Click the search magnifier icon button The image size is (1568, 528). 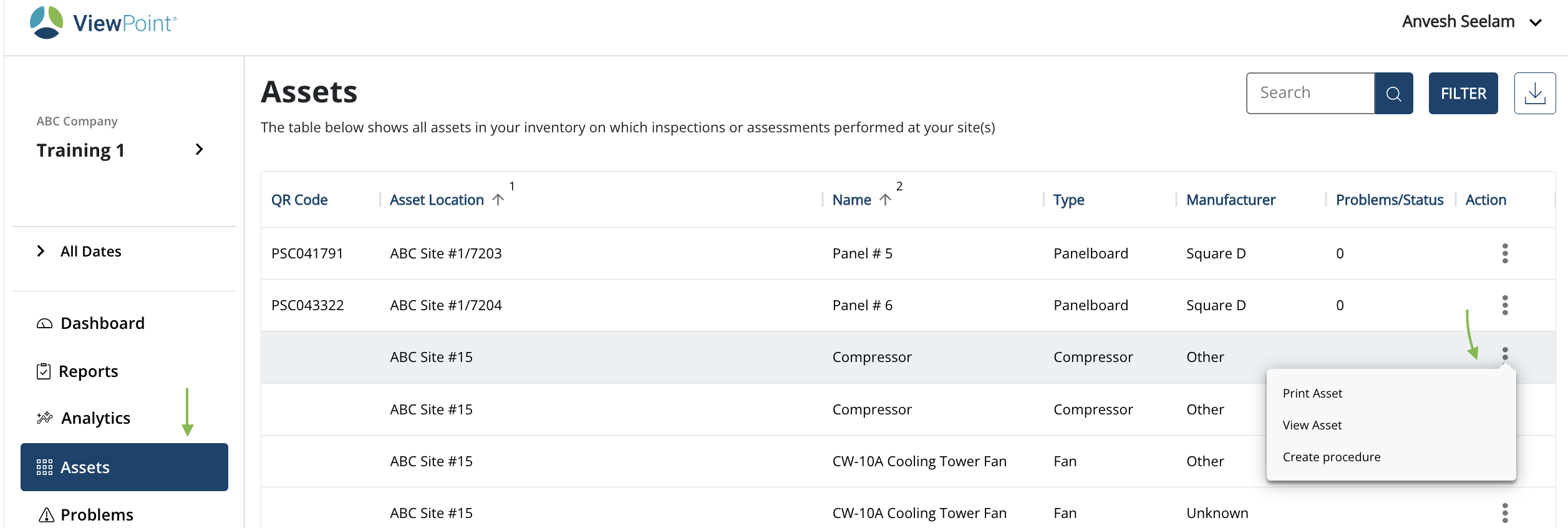1393,94
